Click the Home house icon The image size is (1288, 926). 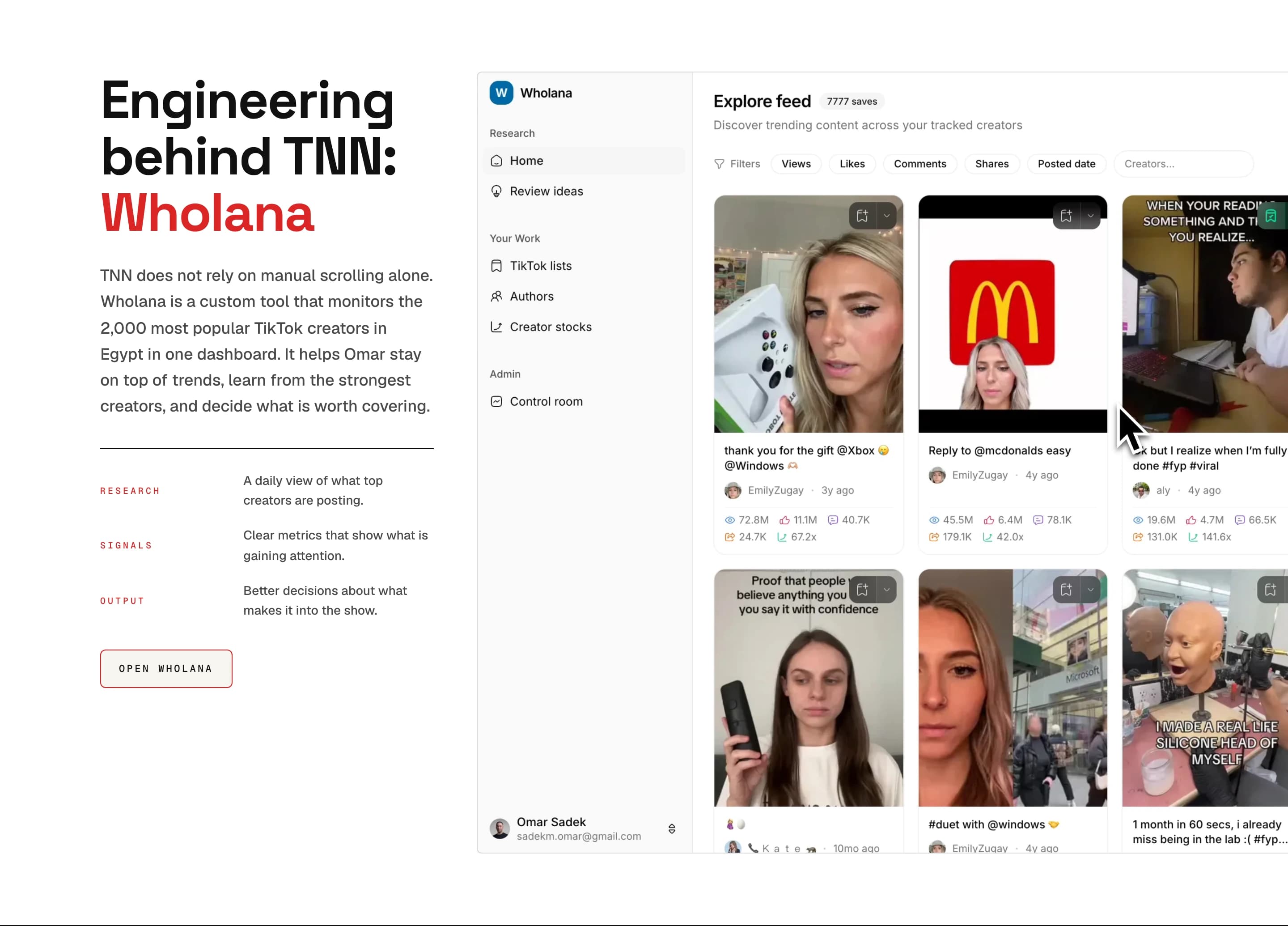point(496,161)
